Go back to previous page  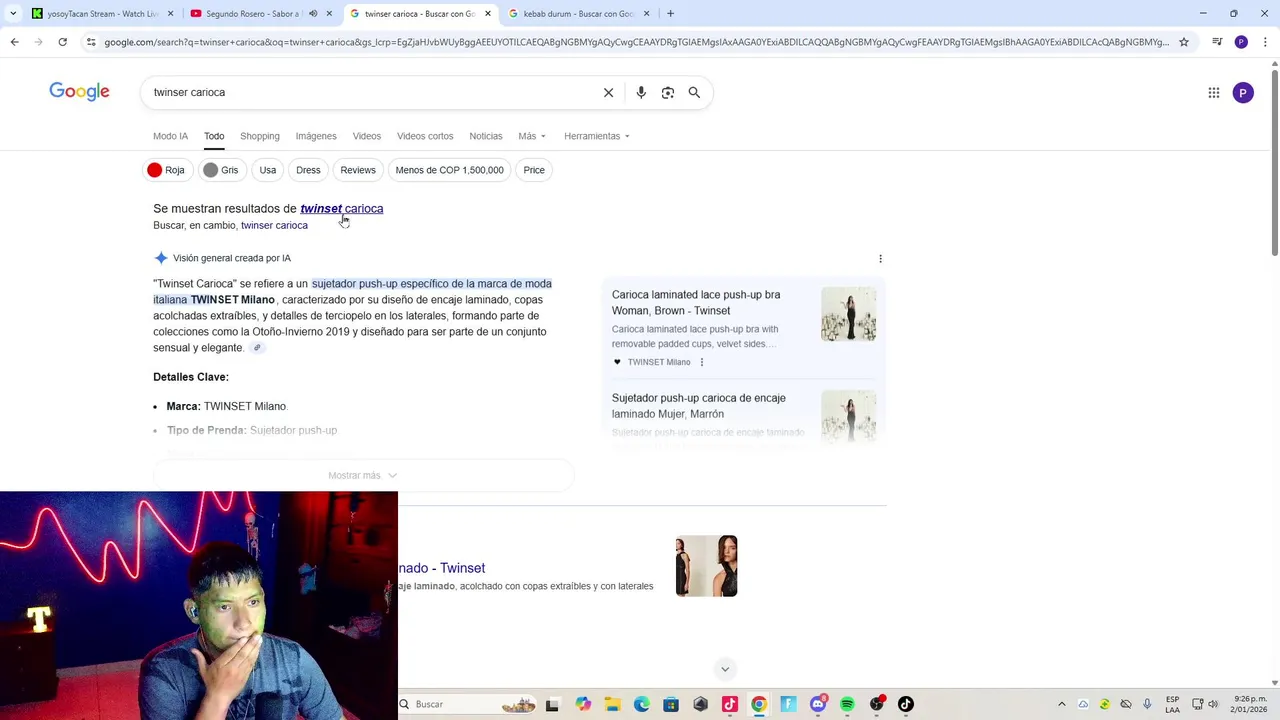[14, 42]
